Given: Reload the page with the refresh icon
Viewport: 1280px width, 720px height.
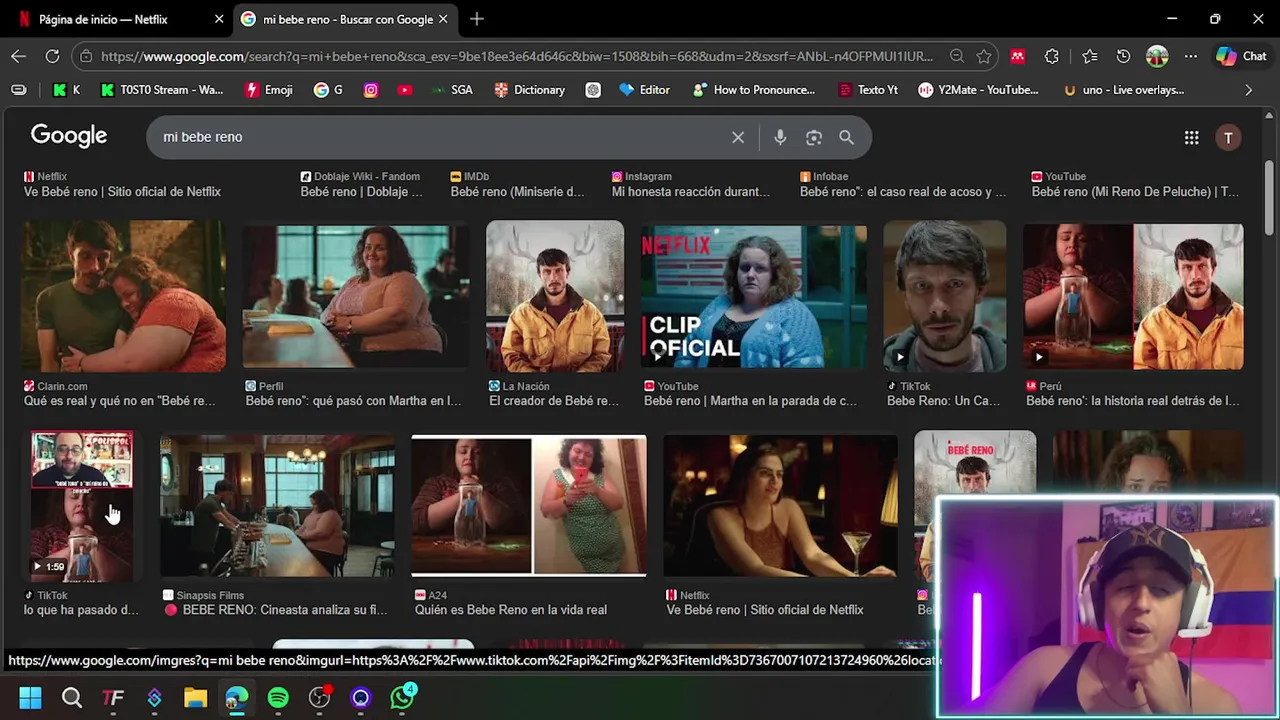Looking at the screenshot, I should 52,56.
